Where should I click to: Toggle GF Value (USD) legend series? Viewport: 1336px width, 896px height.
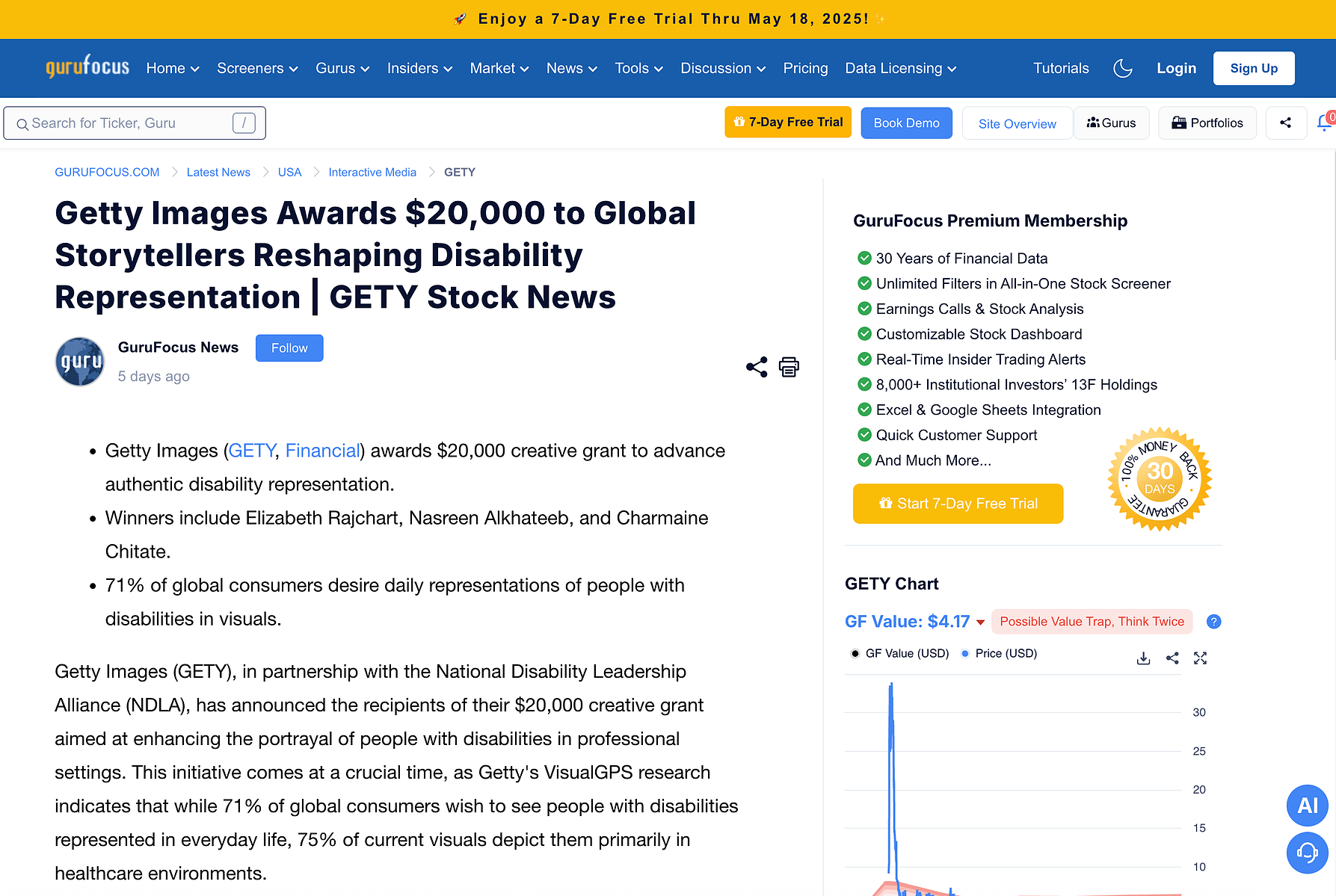pyautogui.click(x=900, y=653)
